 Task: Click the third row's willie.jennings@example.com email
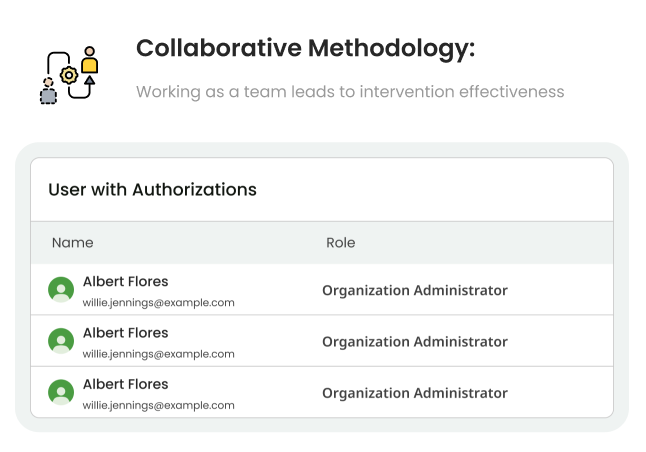coord(158,405)
